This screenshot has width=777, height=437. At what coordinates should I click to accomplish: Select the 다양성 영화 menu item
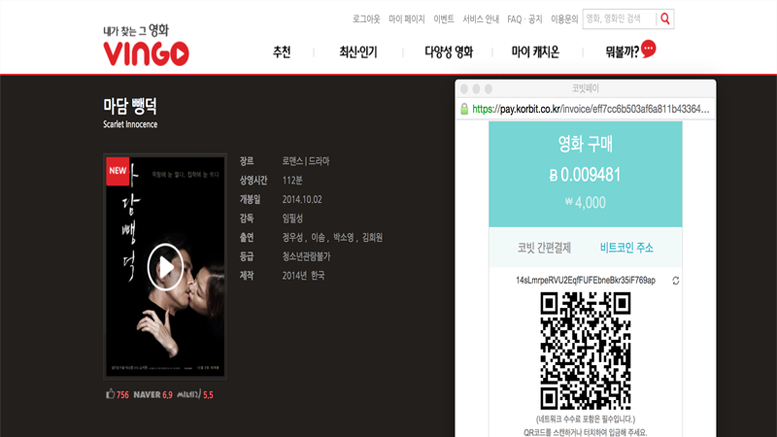(448, 52)
